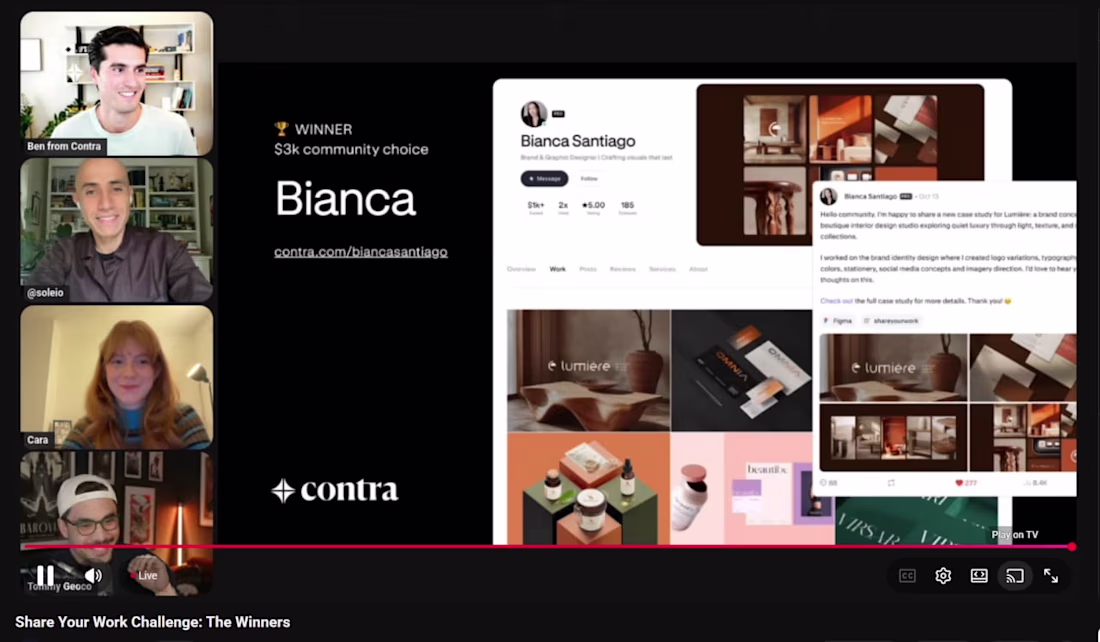Cast video with Play on TV
The width and height of the screenshot is (1100, 642).
[x=1014, y=576]
